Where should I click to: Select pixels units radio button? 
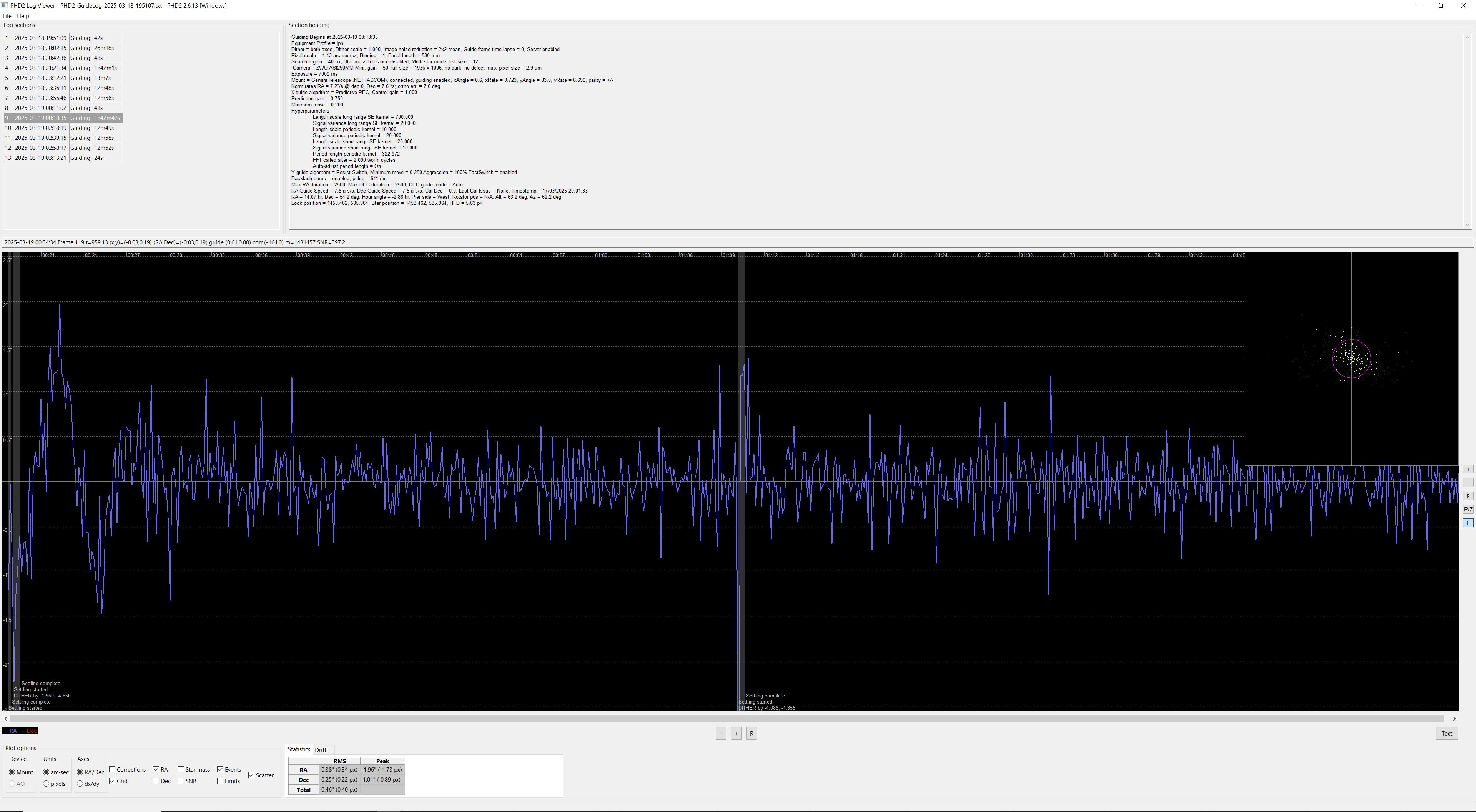pyautogui.click(x=47, y=784)
